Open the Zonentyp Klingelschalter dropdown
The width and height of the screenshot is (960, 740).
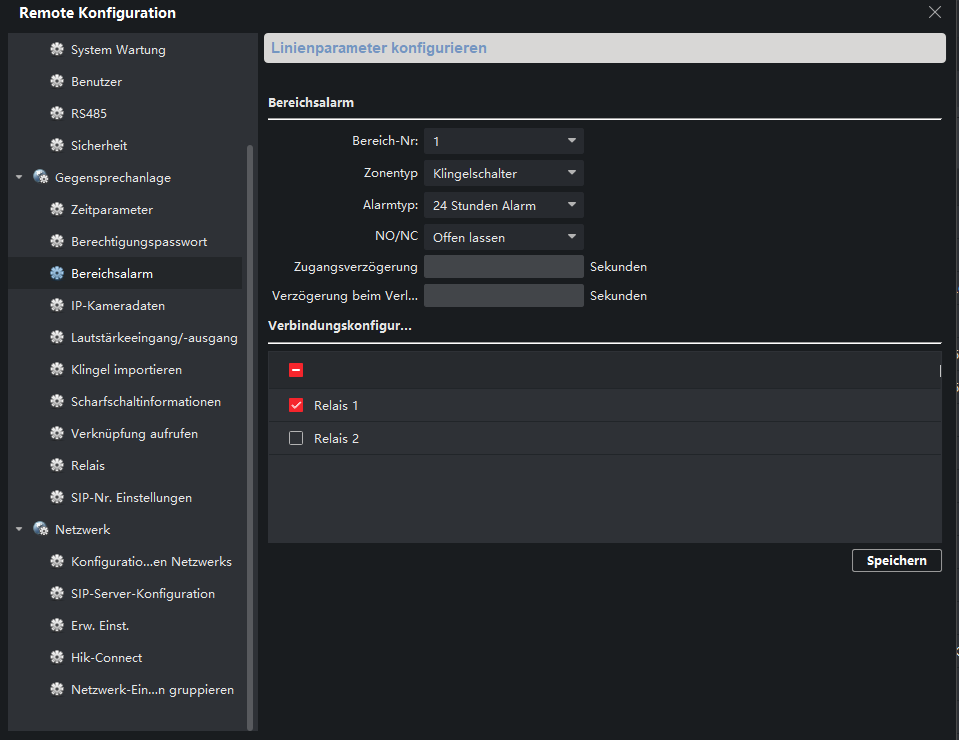click(x=504, y=173)
